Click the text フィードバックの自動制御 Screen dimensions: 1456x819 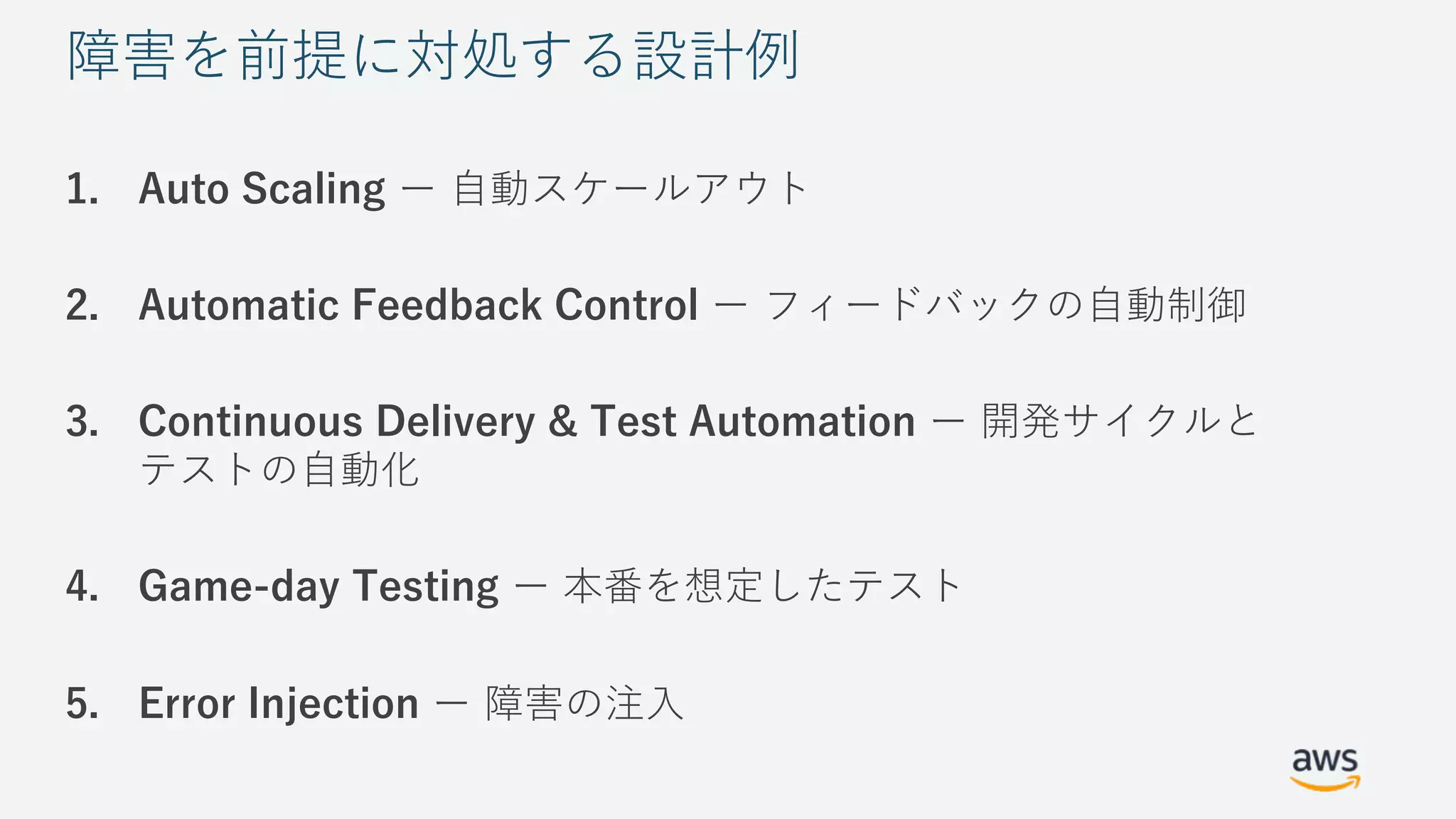coord(1005,305)
